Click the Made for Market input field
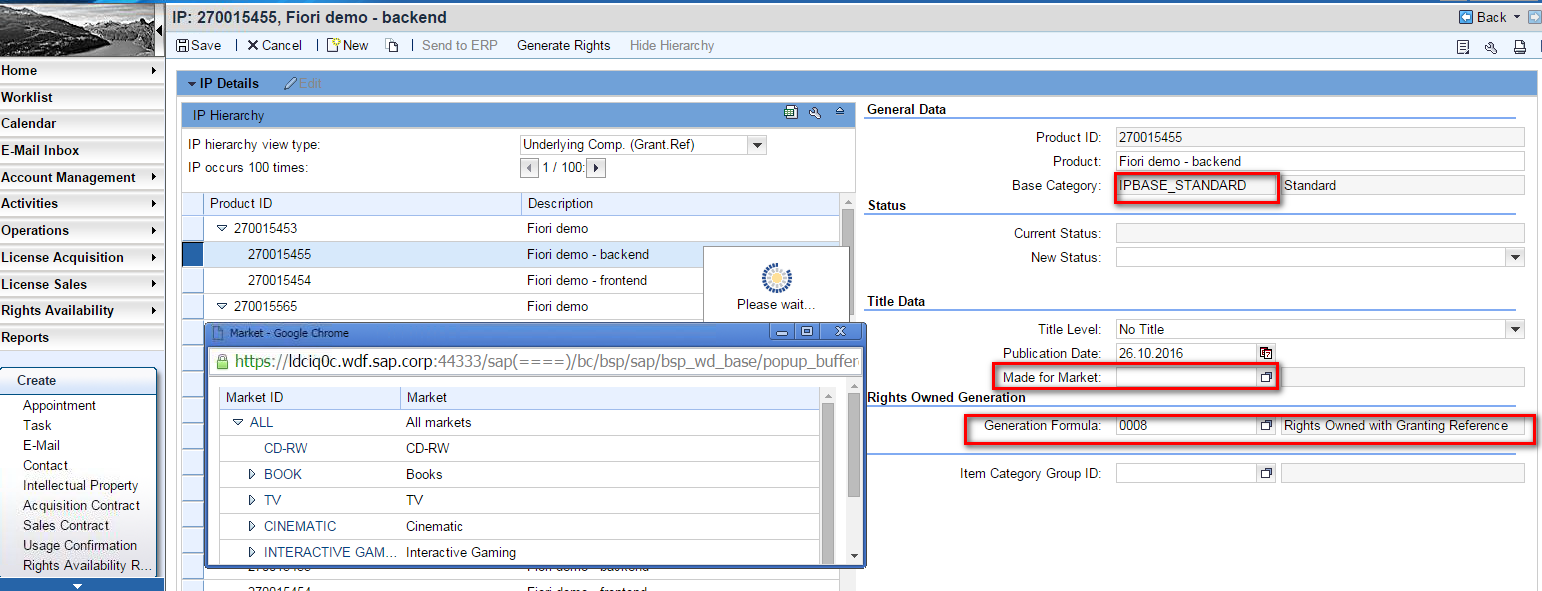 pos(1186,377)
